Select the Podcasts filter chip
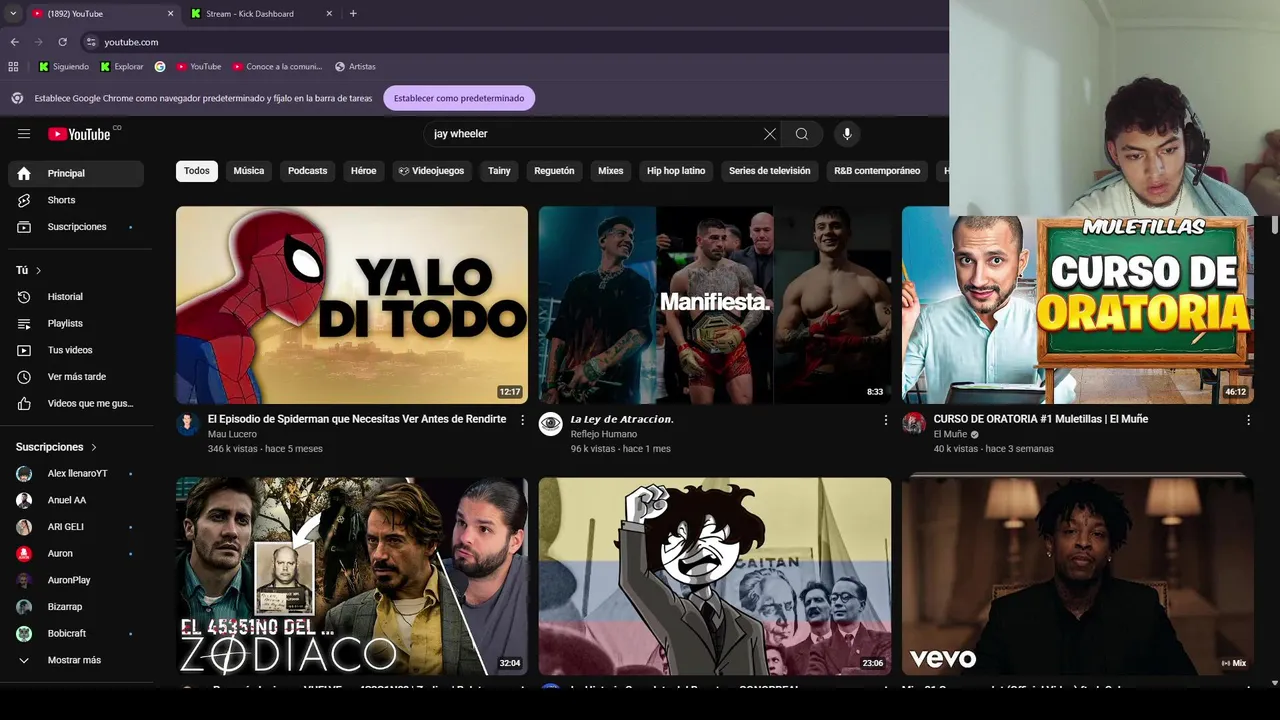1280x720 pixels. click(x=308, y=171)
